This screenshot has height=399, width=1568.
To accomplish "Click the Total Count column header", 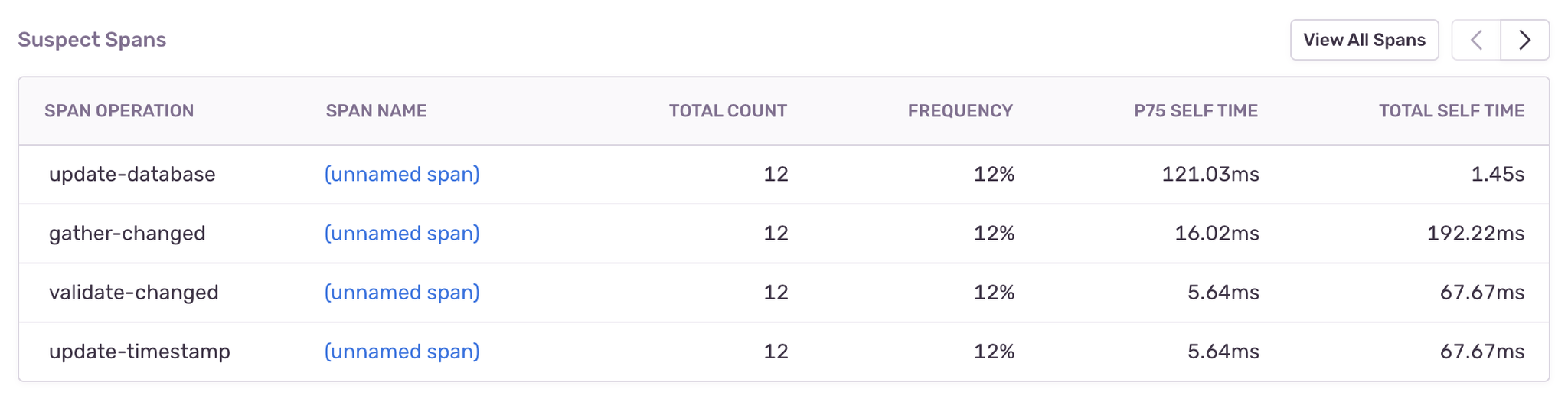I will [x=727, y=111].
